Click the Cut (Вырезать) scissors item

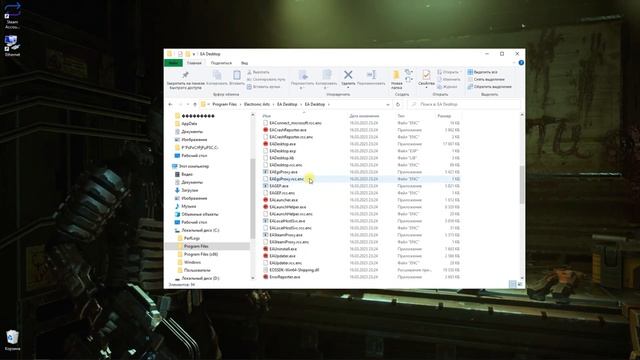(258, 72)
